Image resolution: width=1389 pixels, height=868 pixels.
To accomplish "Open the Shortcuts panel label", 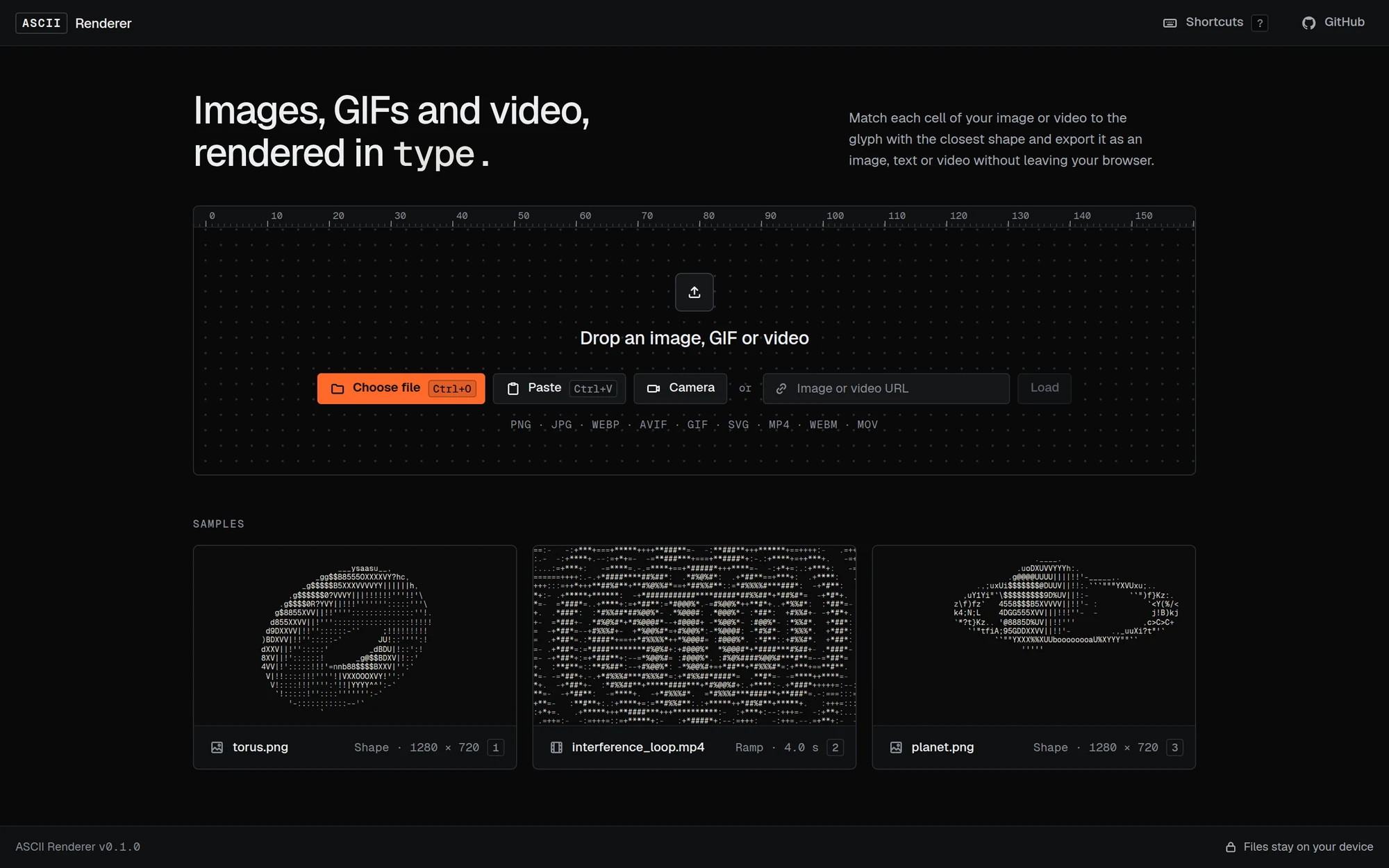I will [1214, 22].
